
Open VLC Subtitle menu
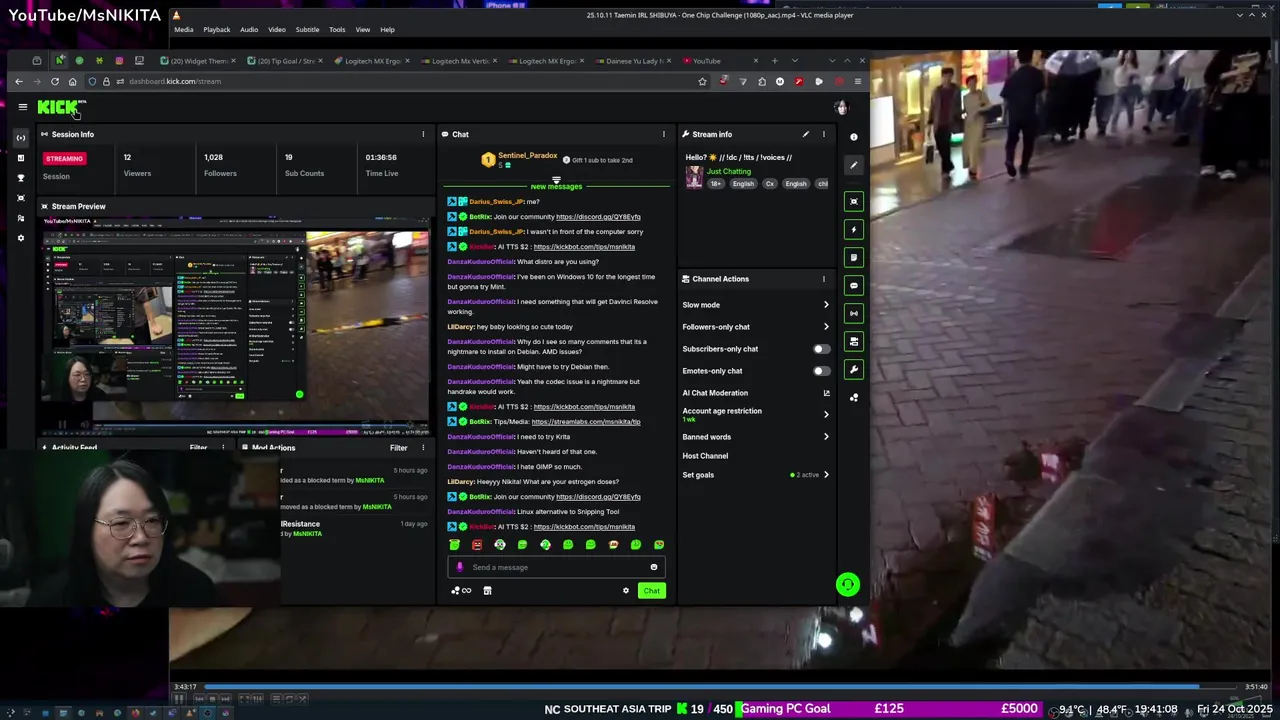tap(307, 30)
